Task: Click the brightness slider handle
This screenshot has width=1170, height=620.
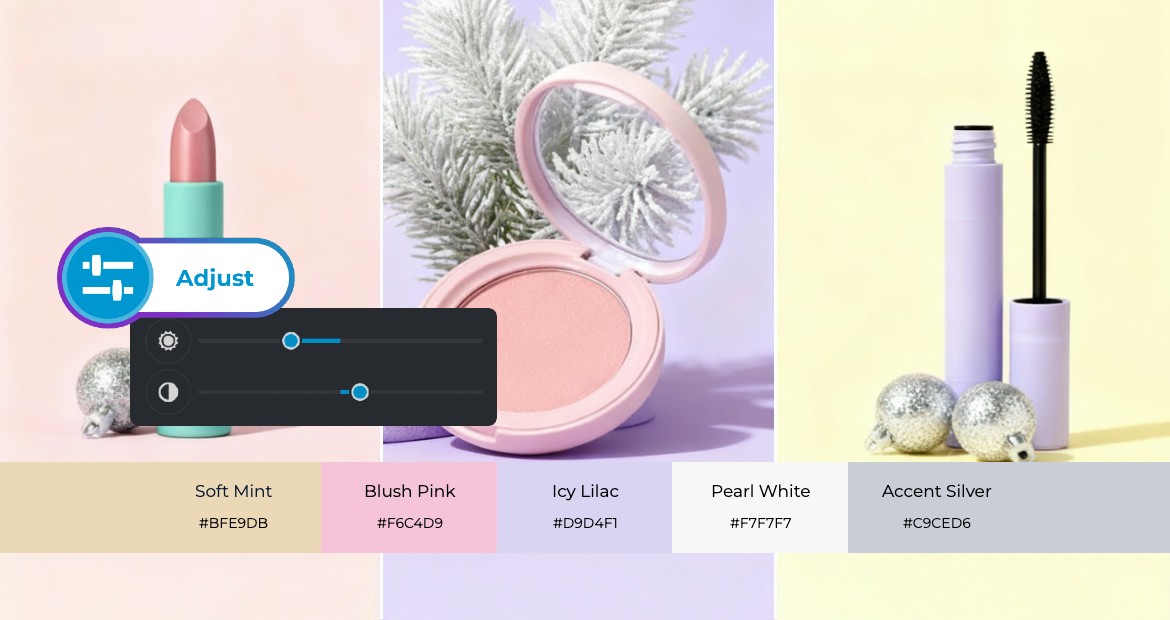Action: 291,341
